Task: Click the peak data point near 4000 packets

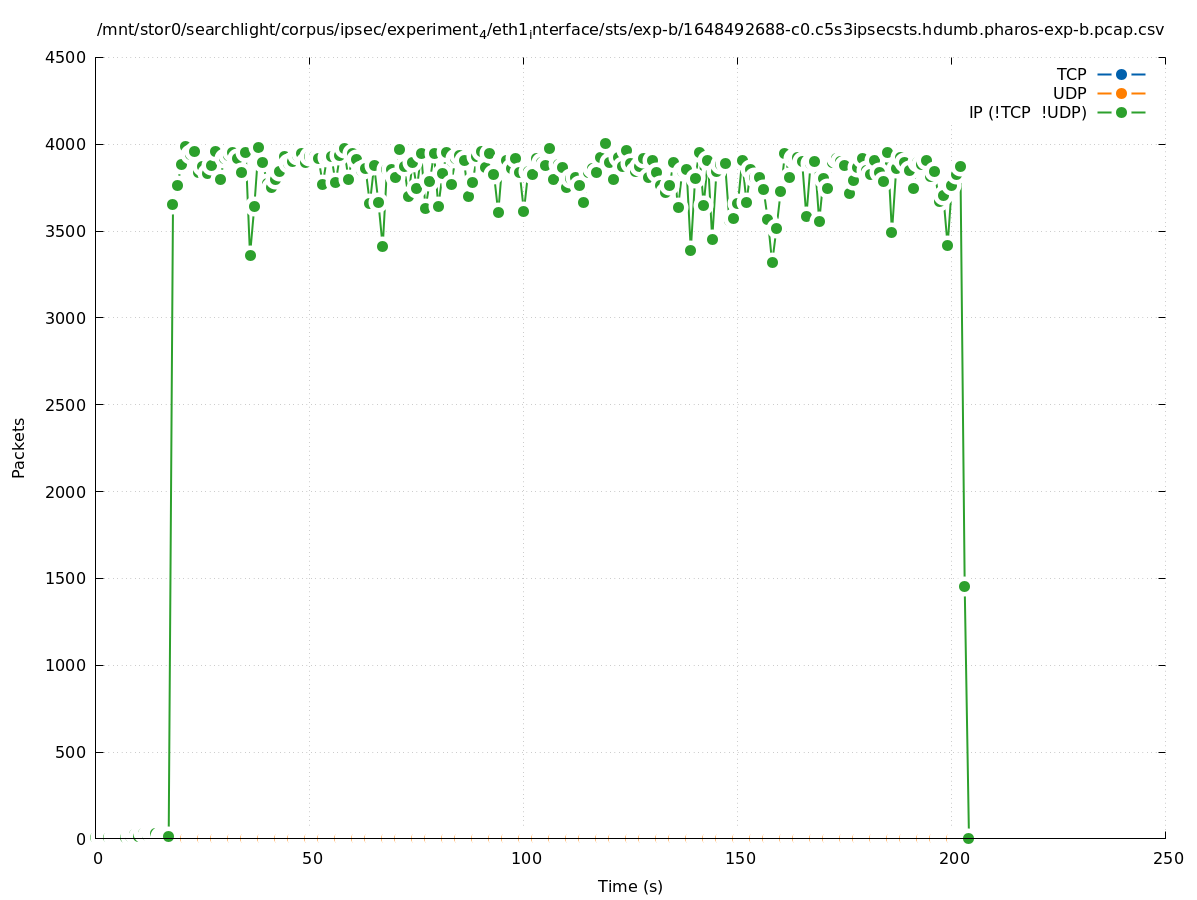Action: [x=605, y=143]
